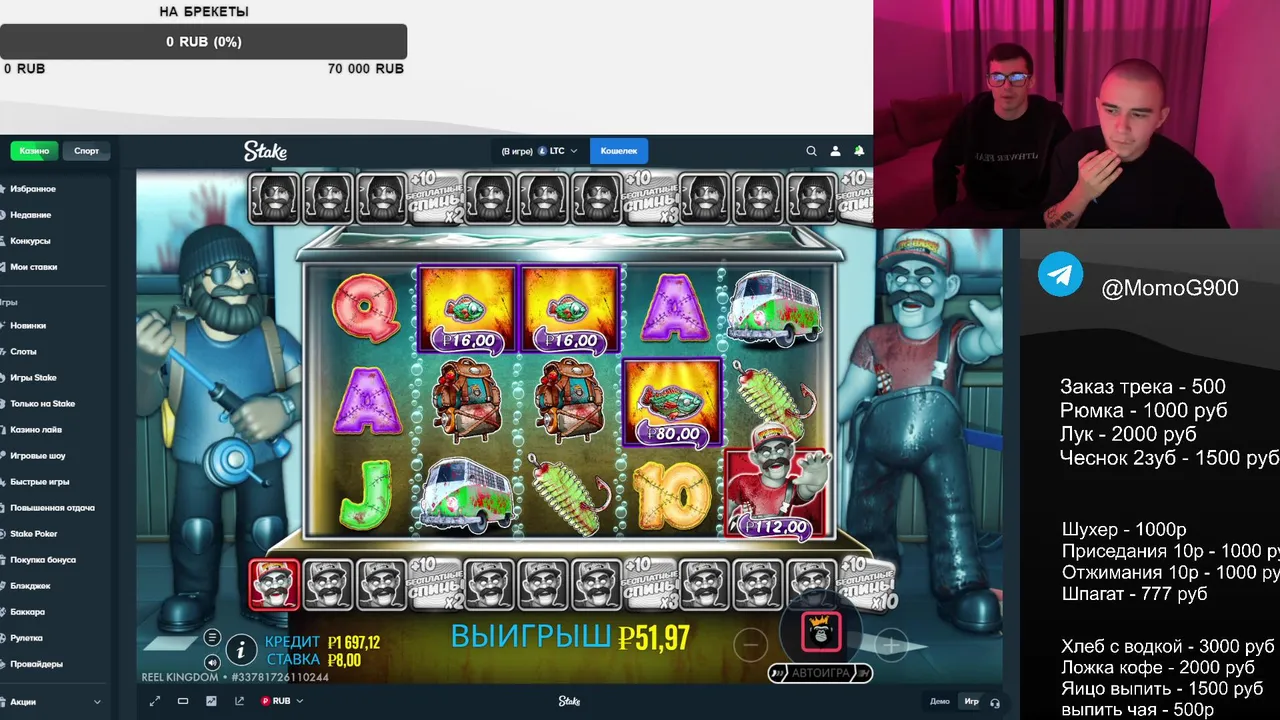
Task: Open Покупка бонуса category
Action: [42, 560]
